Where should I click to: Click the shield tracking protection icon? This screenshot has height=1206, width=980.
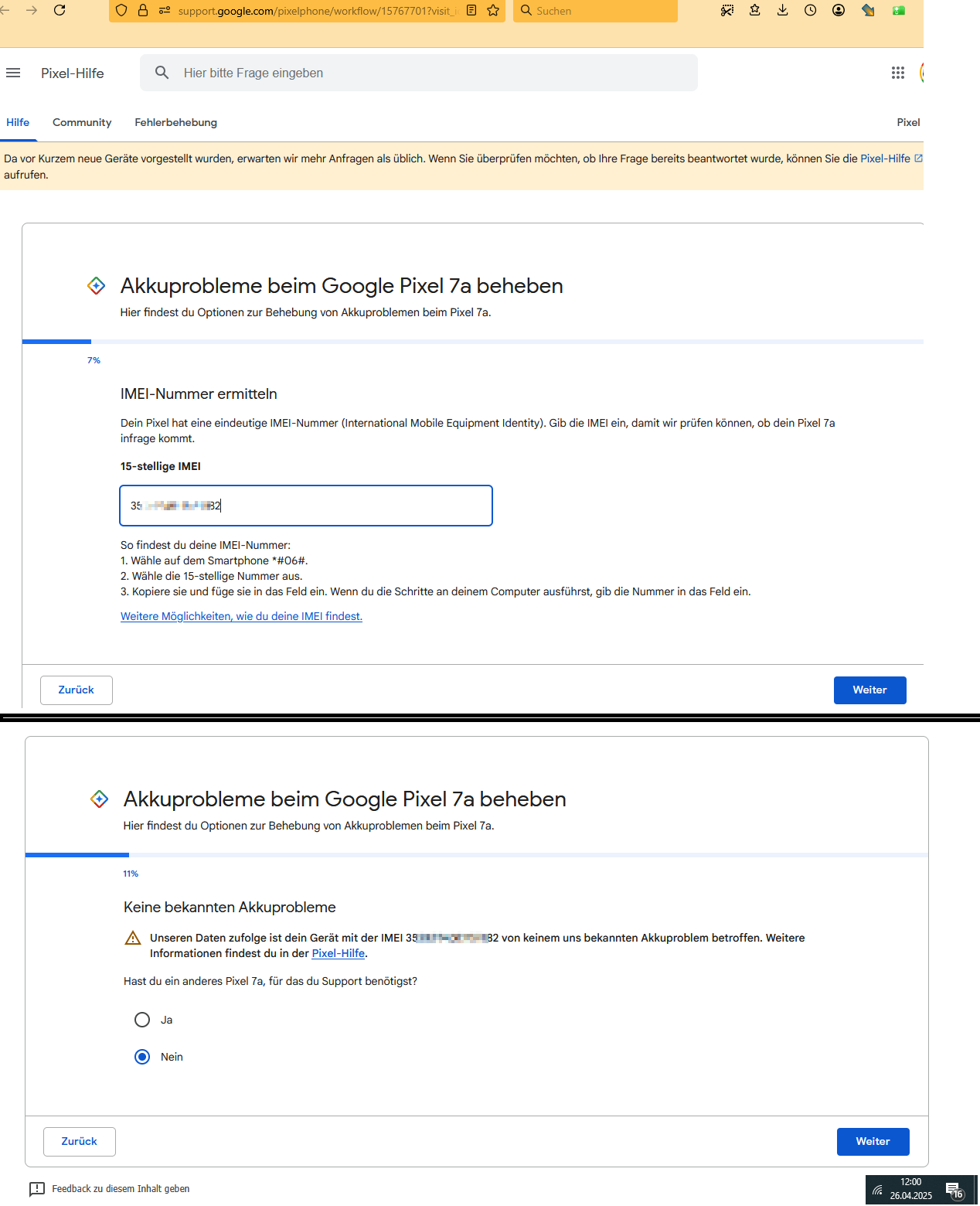121,11
